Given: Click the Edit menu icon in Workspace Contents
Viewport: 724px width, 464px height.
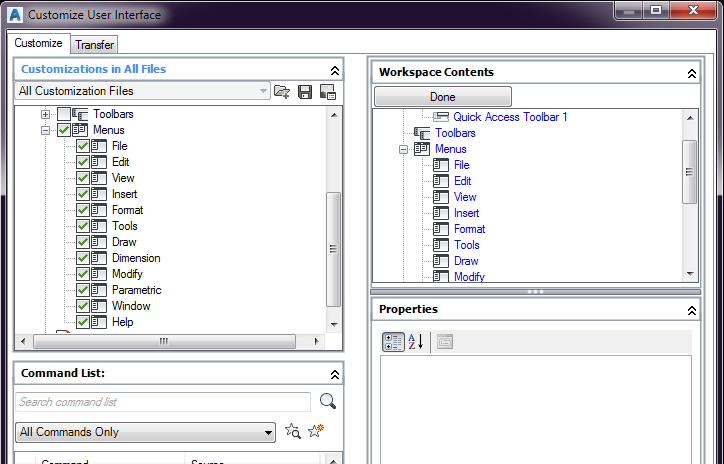Looking at the screenshot, I should pyautogui.click(x=441, y=181).
